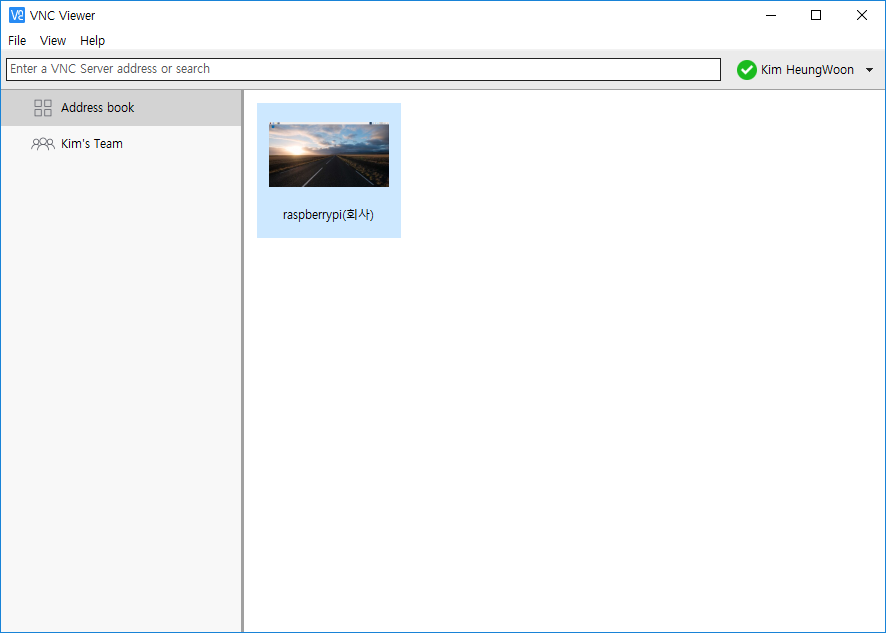Click the Address book grid icon

(x=43, y=107)
